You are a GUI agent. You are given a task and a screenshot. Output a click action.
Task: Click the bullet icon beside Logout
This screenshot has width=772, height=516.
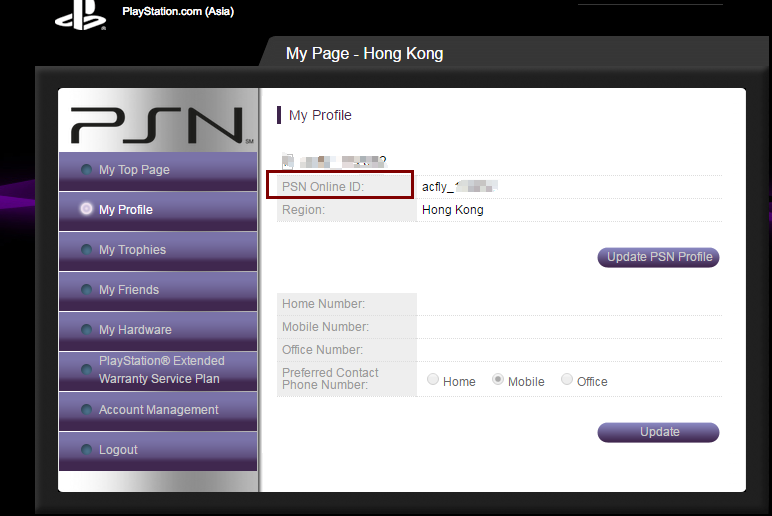(x=86, y=450)
